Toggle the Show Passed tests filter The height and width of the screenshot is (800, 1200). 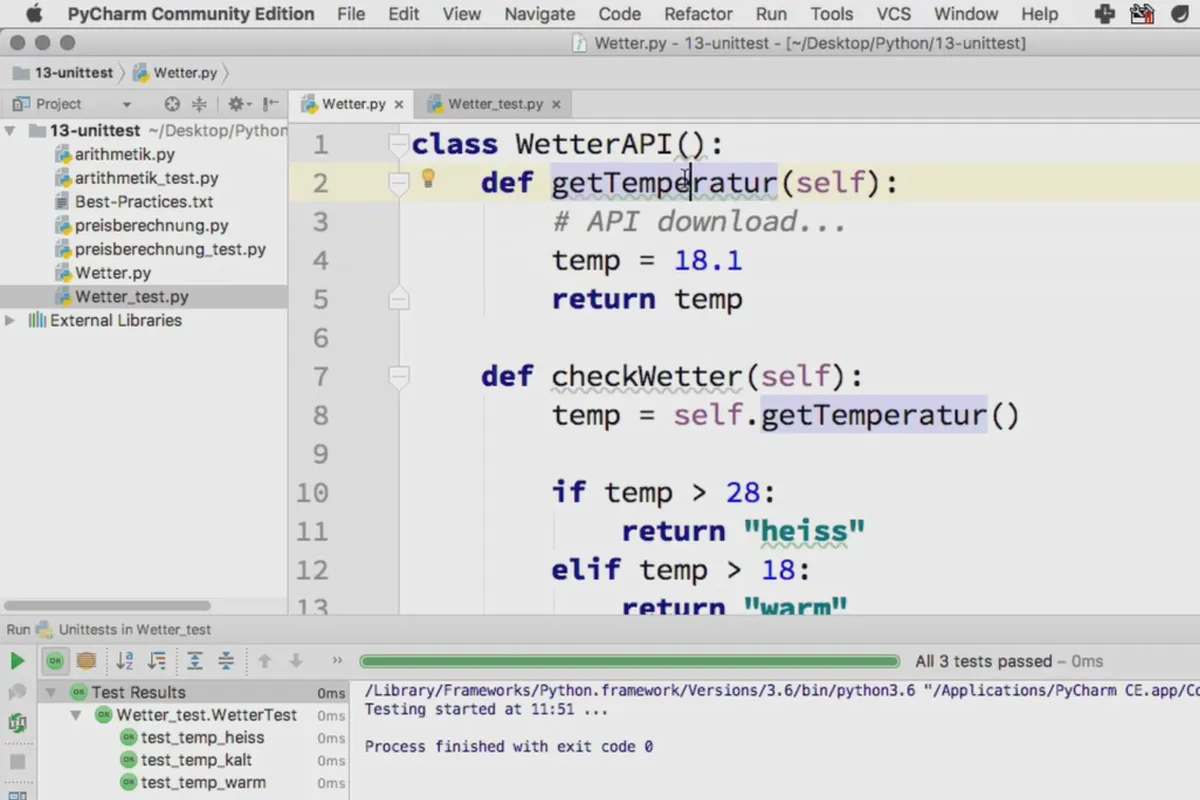(x=55, y=661)
